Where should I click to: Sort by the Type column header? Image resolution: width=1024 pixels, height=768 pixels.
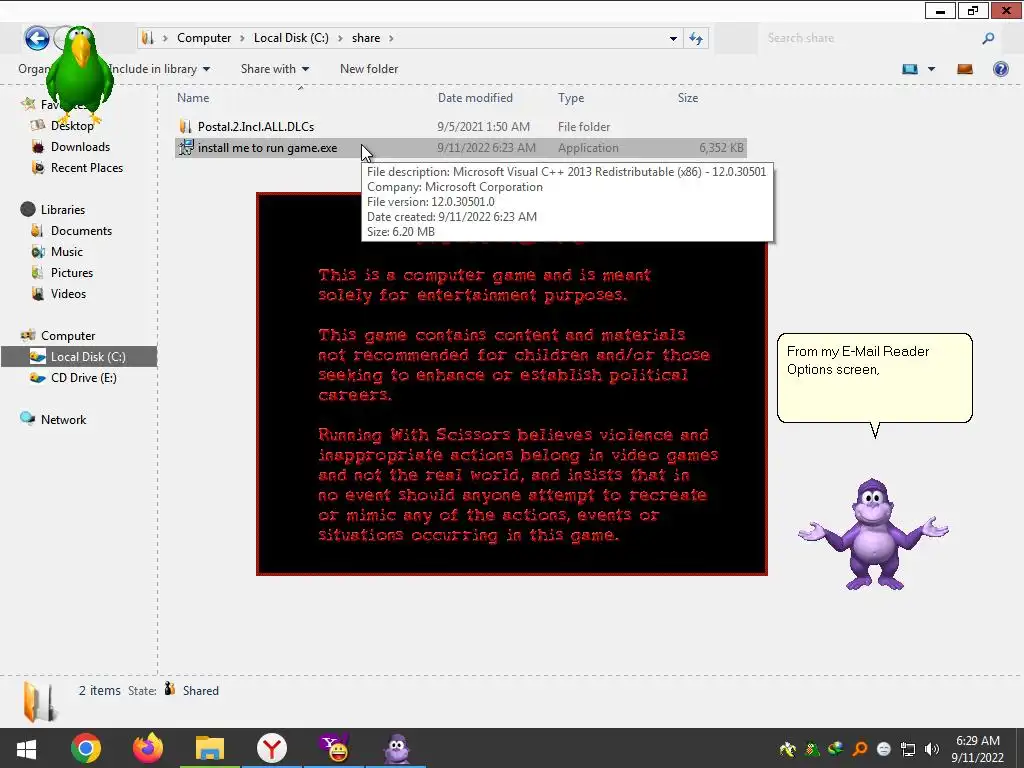(x=571, y=98)
